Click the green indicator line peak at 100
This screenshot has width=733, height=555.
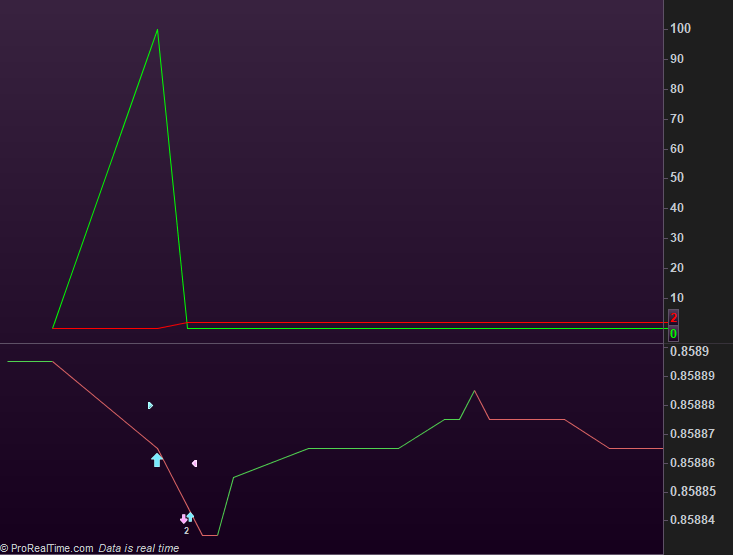(x=158, y=30)
